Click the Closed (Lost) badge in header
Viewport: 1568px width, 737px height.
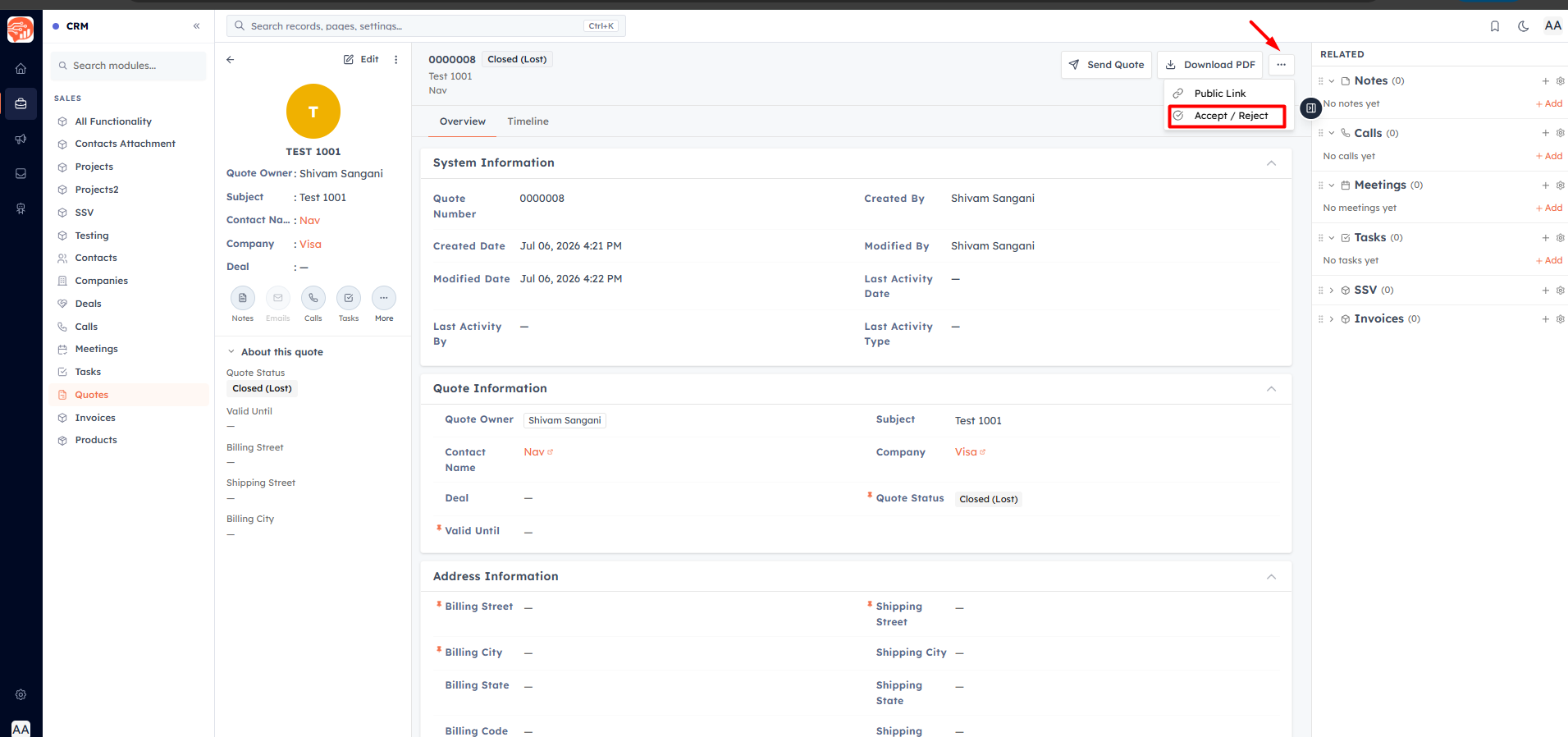point(517,59)
